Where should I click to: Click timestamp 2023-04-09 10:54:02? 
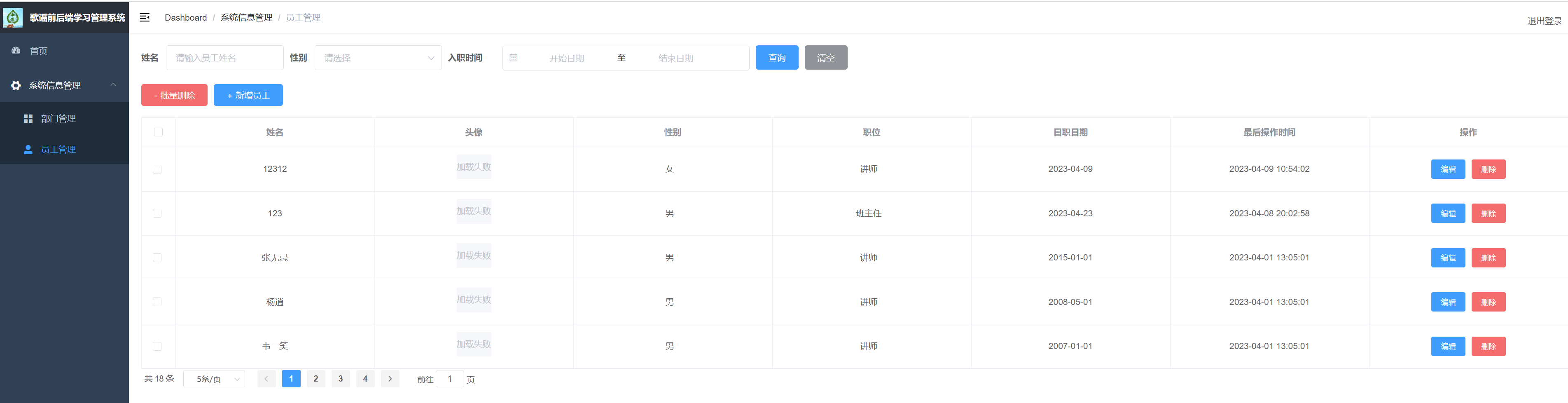coord(1269,169)
